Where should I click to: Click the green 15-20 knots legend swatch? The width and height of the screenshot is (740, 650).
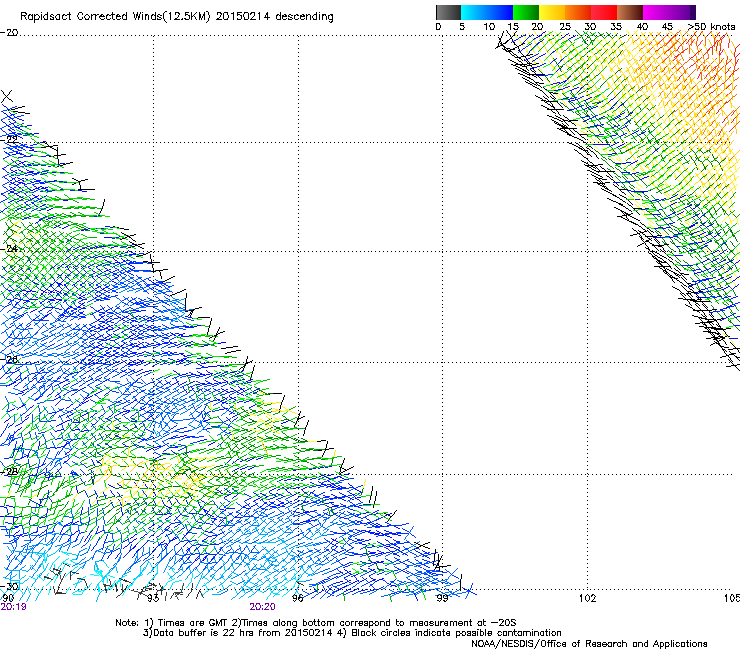click(x=526, y=12)
